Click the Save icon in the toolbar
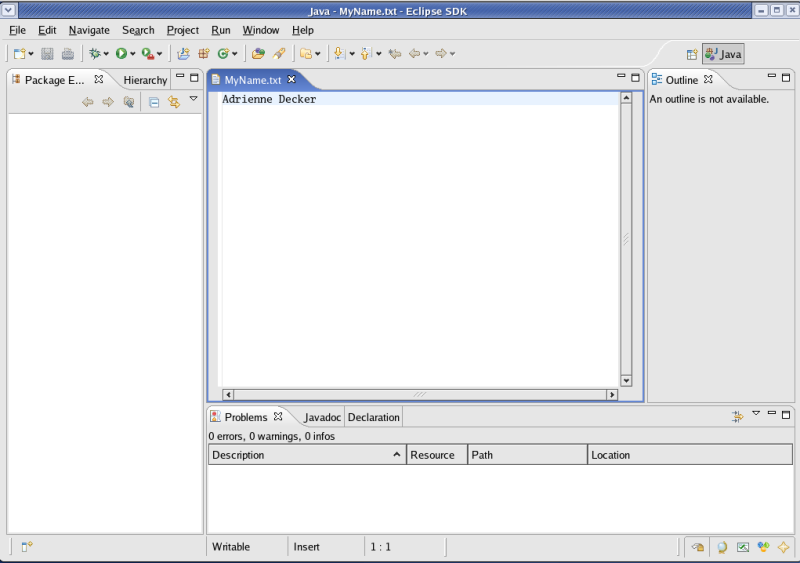This screenshot has height=563, width=800. 47,54
